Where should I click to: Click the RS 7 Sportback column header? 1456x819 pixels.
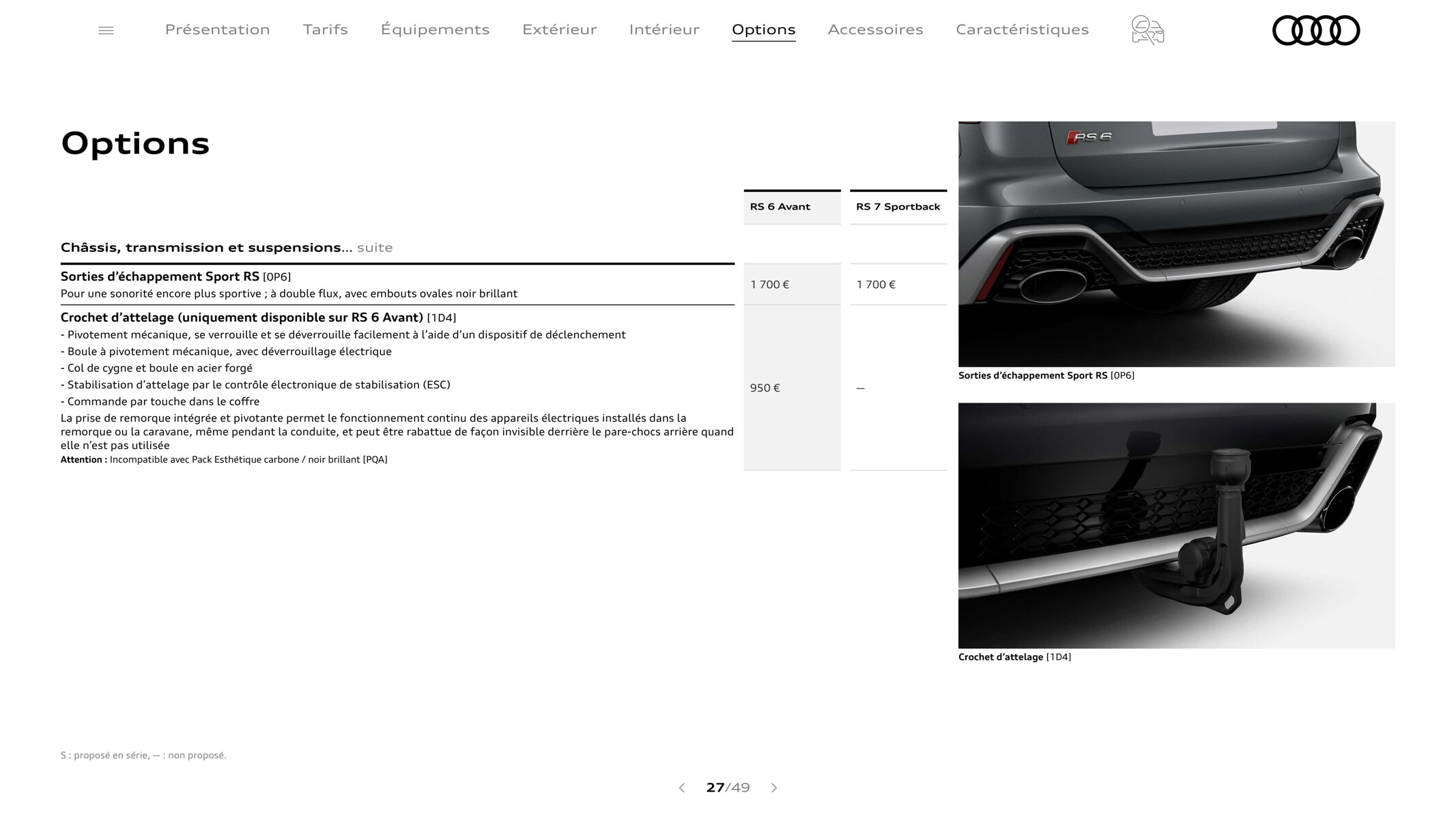[x=898, y=207]
